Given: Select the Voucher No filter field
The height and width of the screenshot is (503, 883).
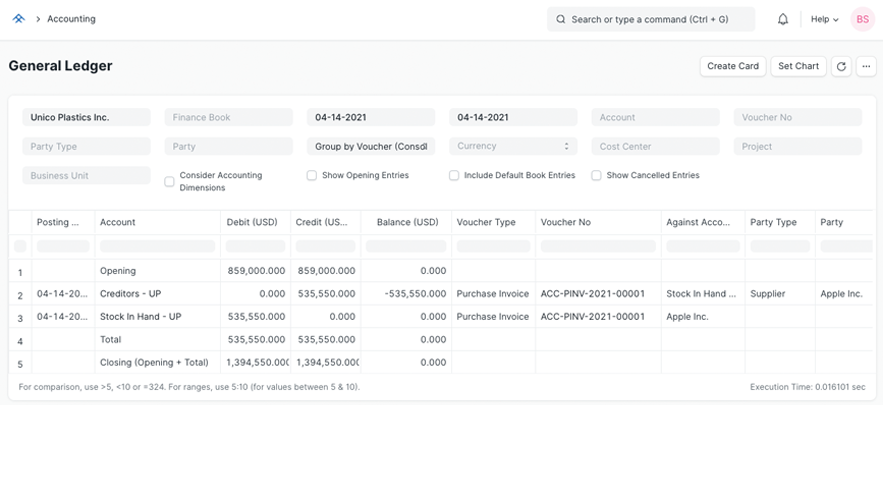Looking at the screenshot, I should click(x=797, y=117).
